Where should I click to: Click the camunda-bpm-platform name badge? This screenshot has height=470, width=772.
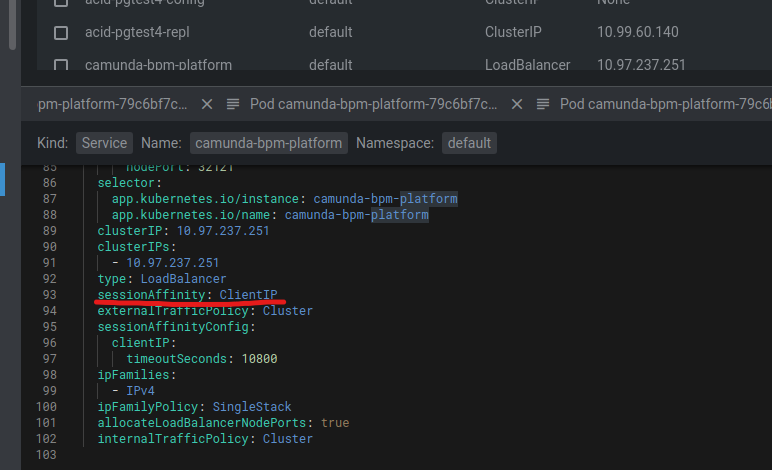(269, 143)
